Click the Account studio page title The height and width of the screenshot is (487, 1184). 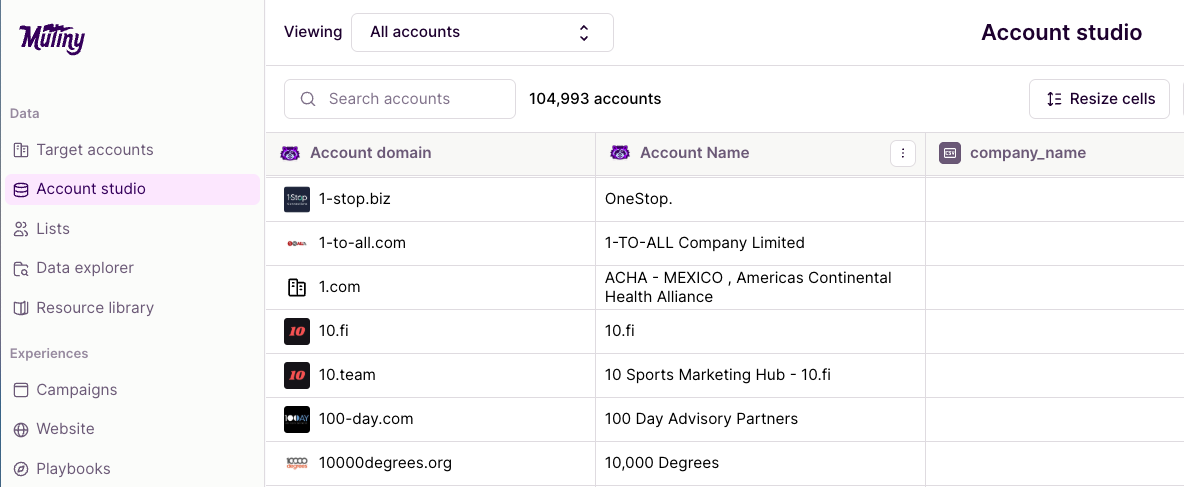click(x=1061, y=32)
